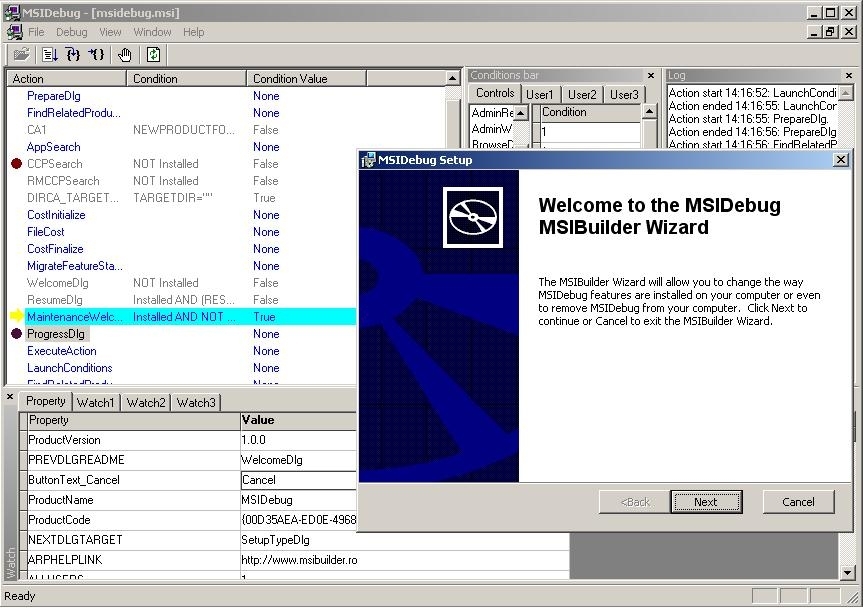863x608 pixels.
Task: Click the Condition header in Conditions bar
Action: pos(590,112)
